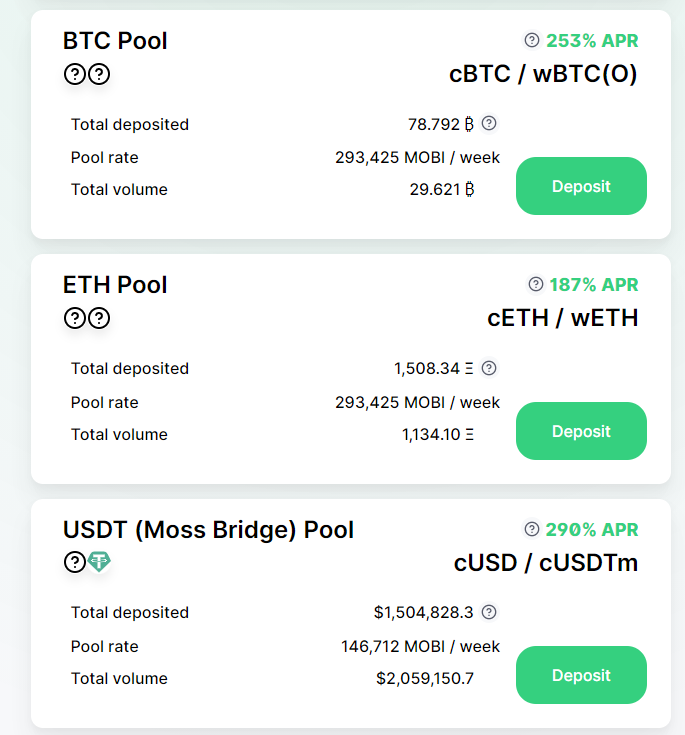Click first token icon under USDT Pool
This screenshot has height=735, width=685.
pos(74,562)
